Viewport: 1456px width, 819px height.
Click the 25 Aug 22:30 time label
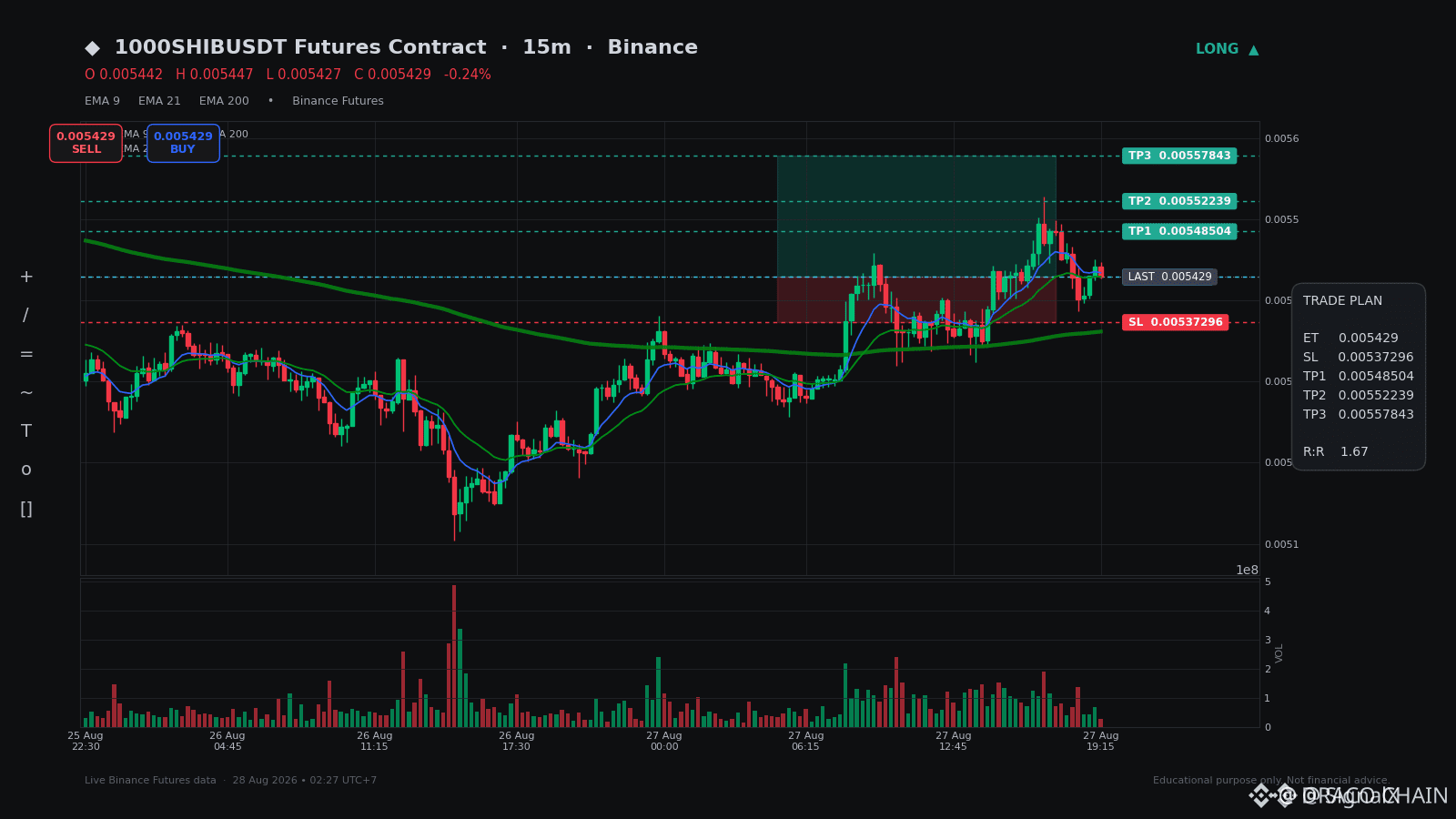pos(86,741)
